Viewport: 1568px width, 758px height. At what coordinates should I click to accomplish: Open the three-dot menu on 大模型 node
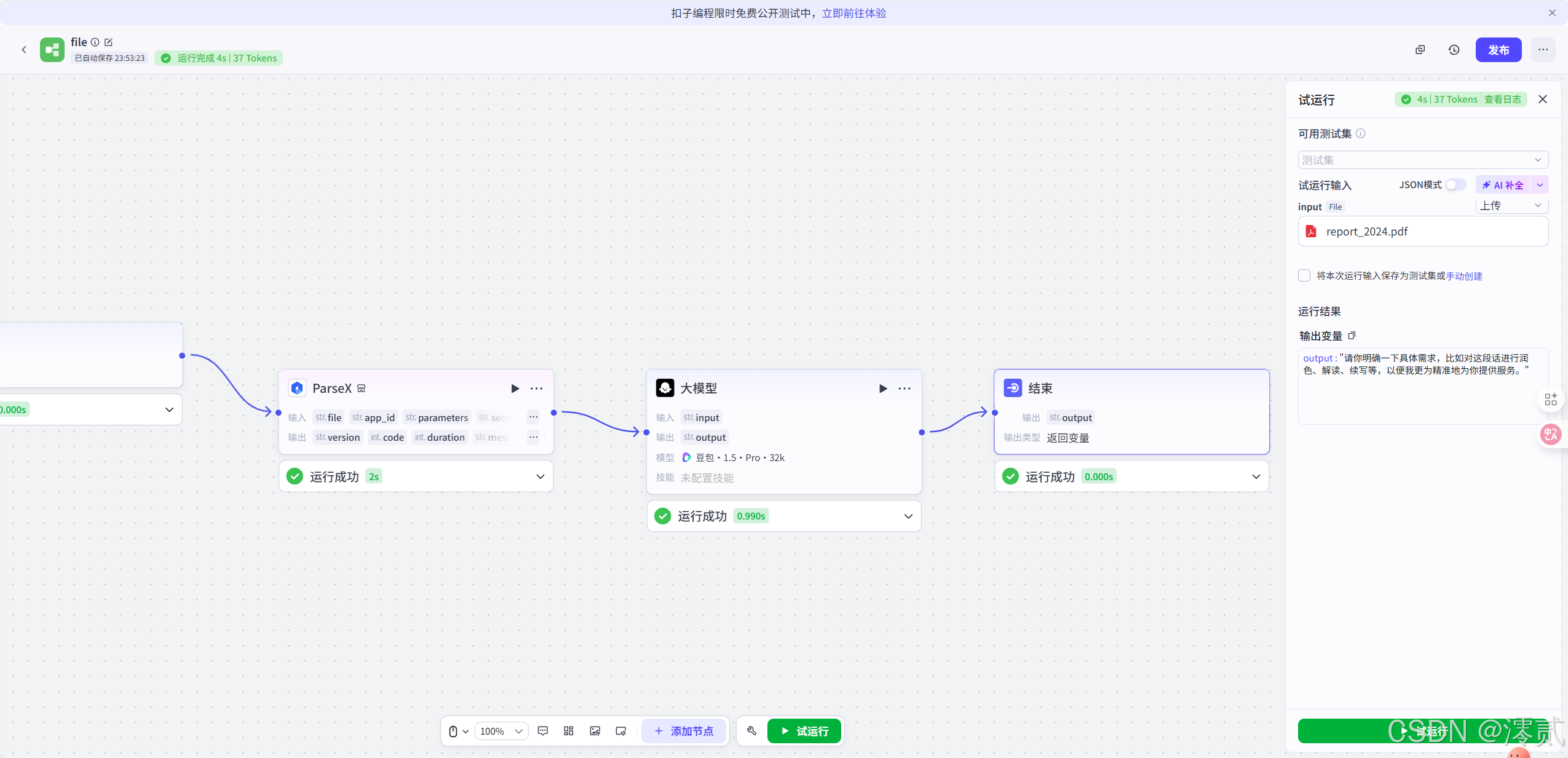904,389
